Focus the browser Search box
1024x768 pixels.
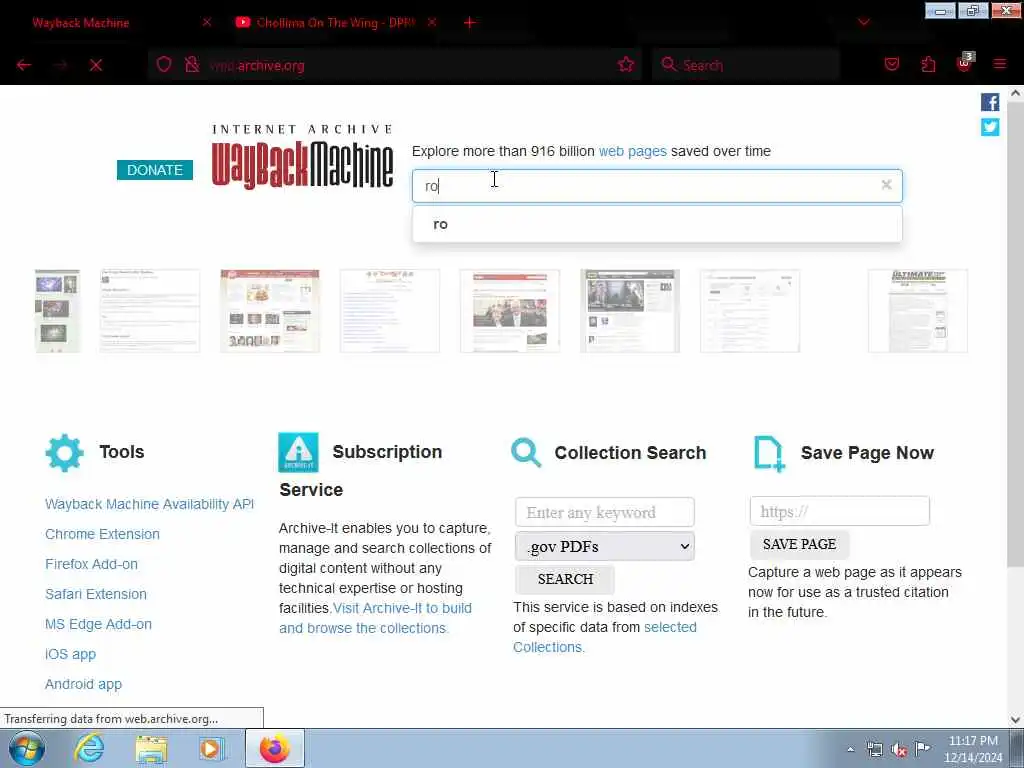point(746,65)
